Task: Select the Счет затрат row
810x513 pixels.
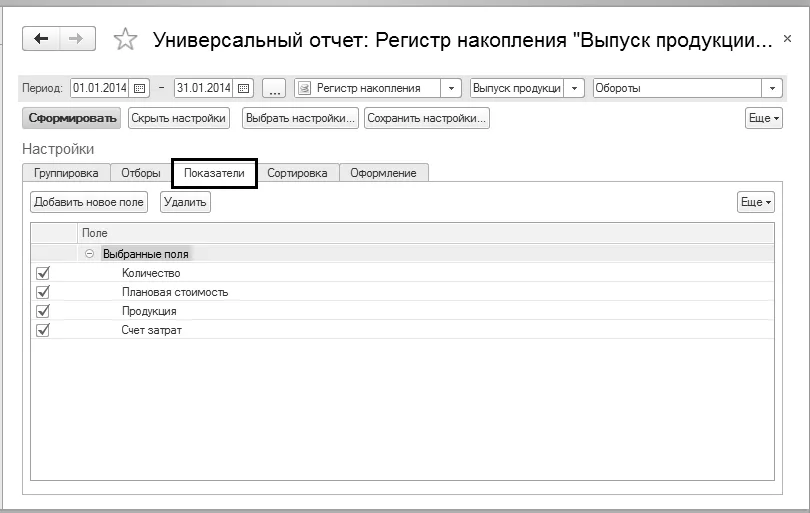Action: click(x=402, y=330)
